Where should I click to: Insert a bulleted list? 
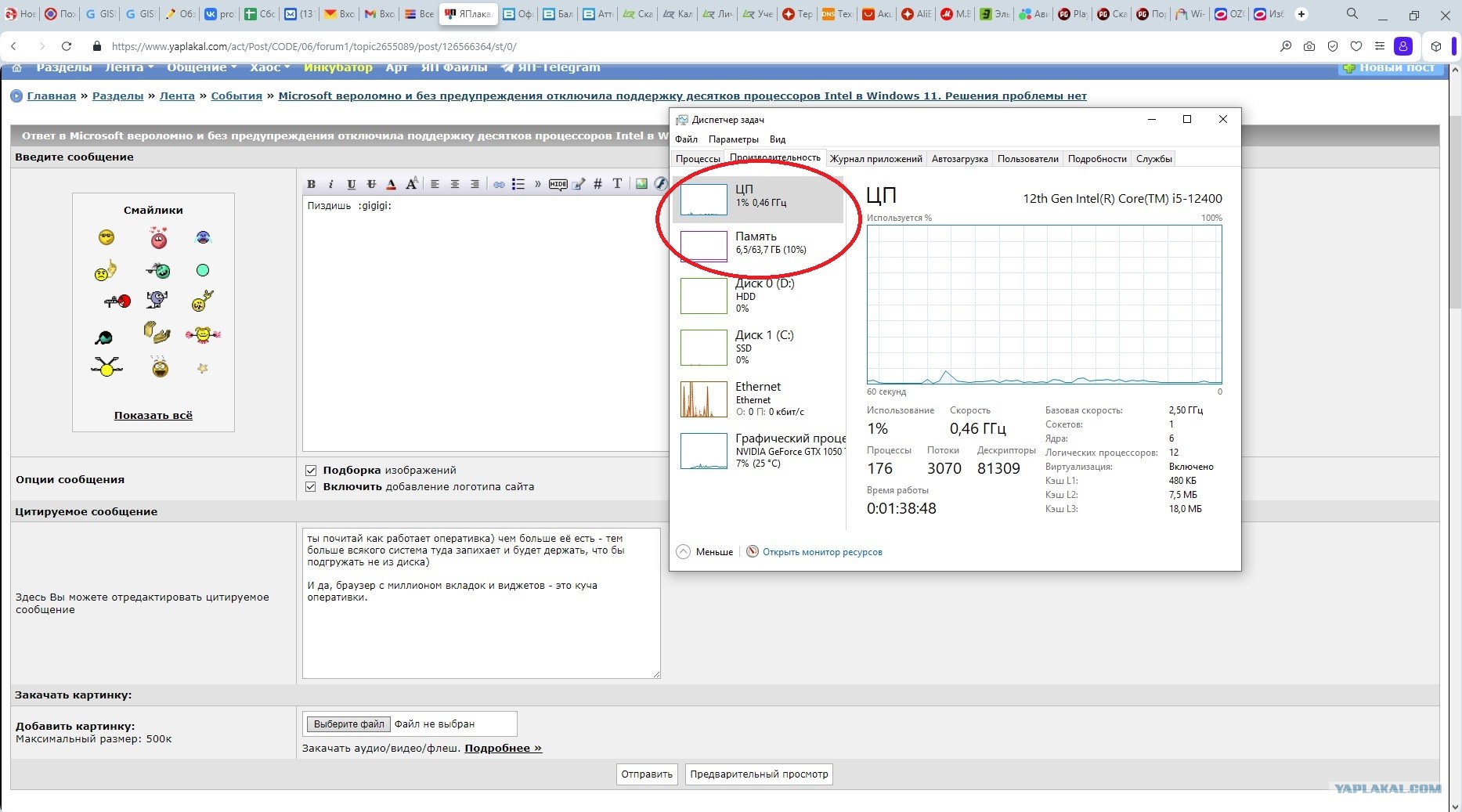click(518, 184)
